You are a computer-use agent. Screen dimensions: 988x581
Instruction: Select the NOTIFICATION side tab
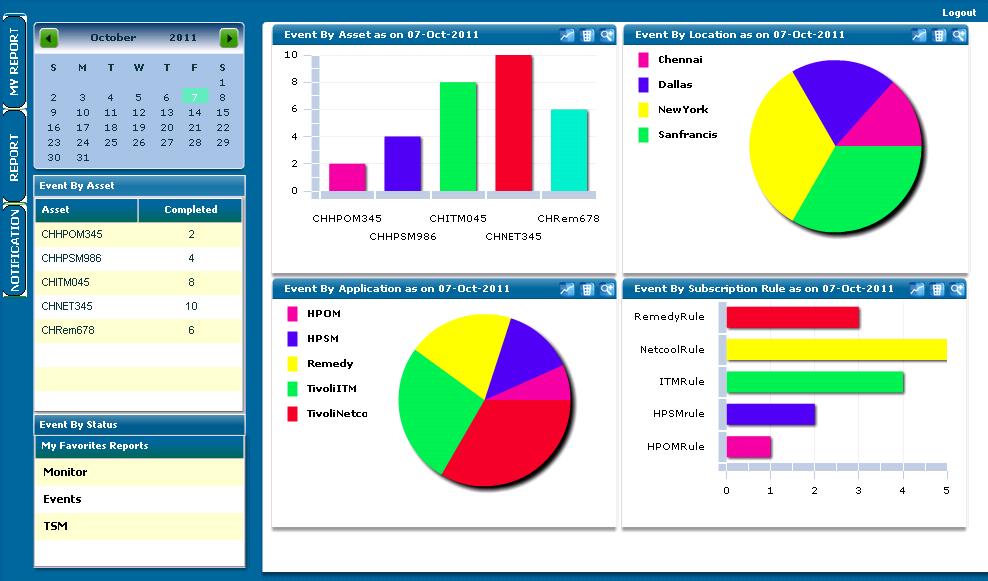pyautogui.click(x=14, y=250)
